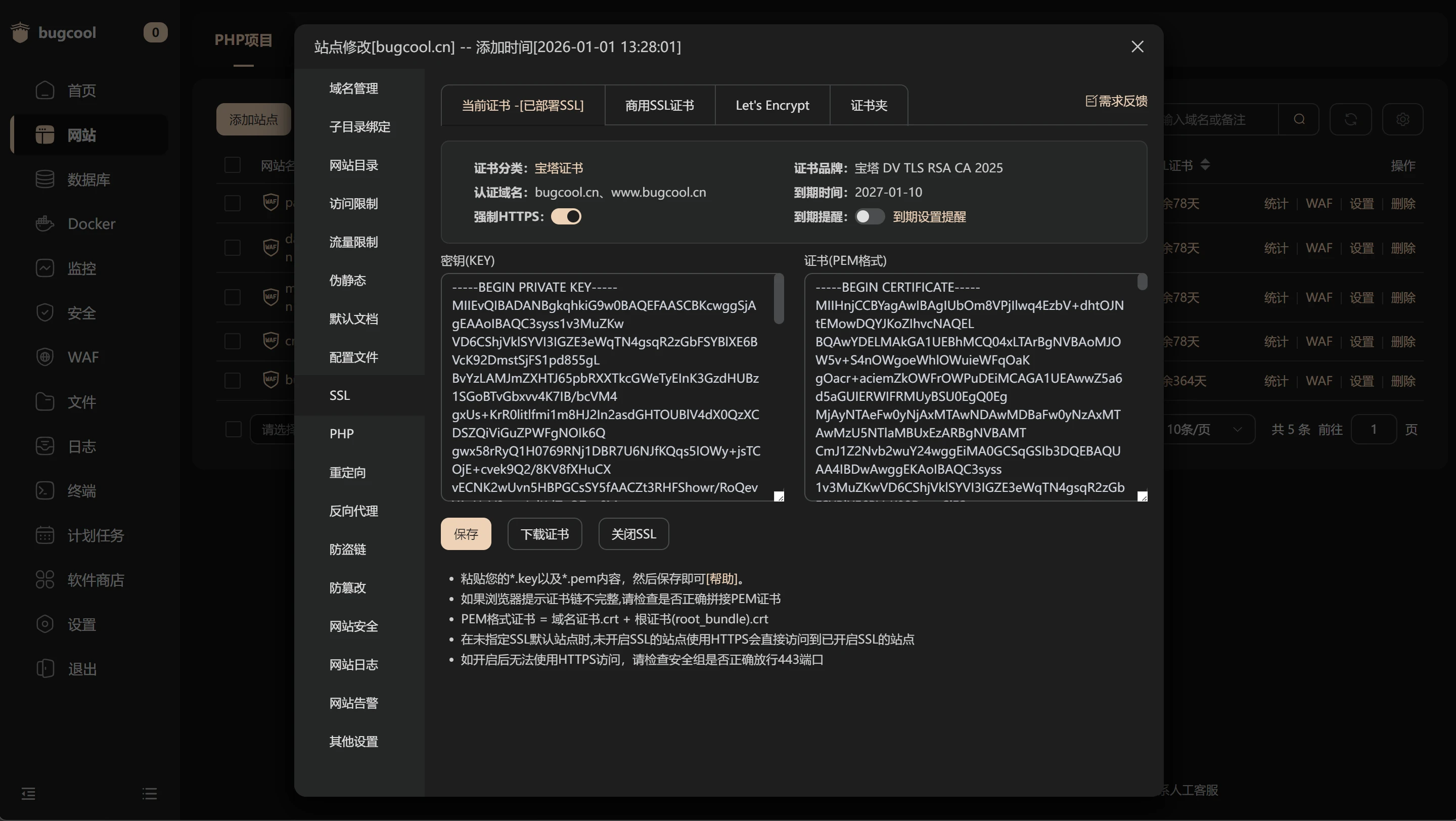Screen dimensions: 1456x821
Task: Open the WAF globe-shield sidebar icon
Action: 44,357
